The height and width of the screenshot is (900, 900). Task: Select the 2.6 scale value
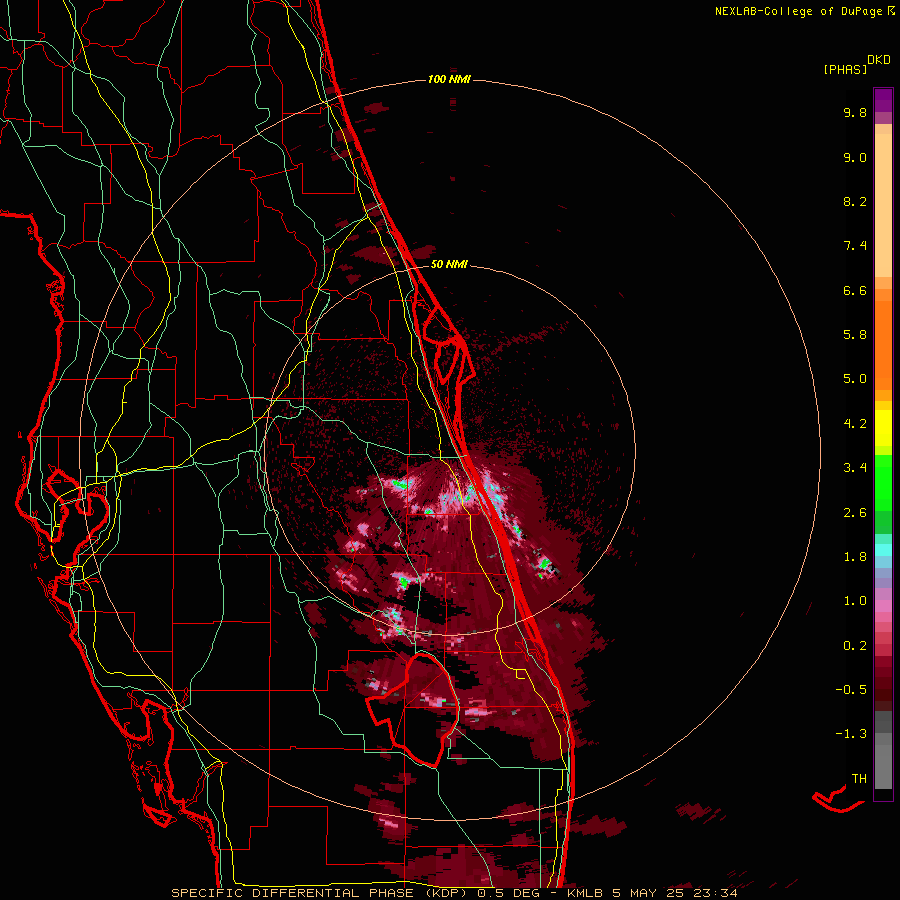coord(855,513)
